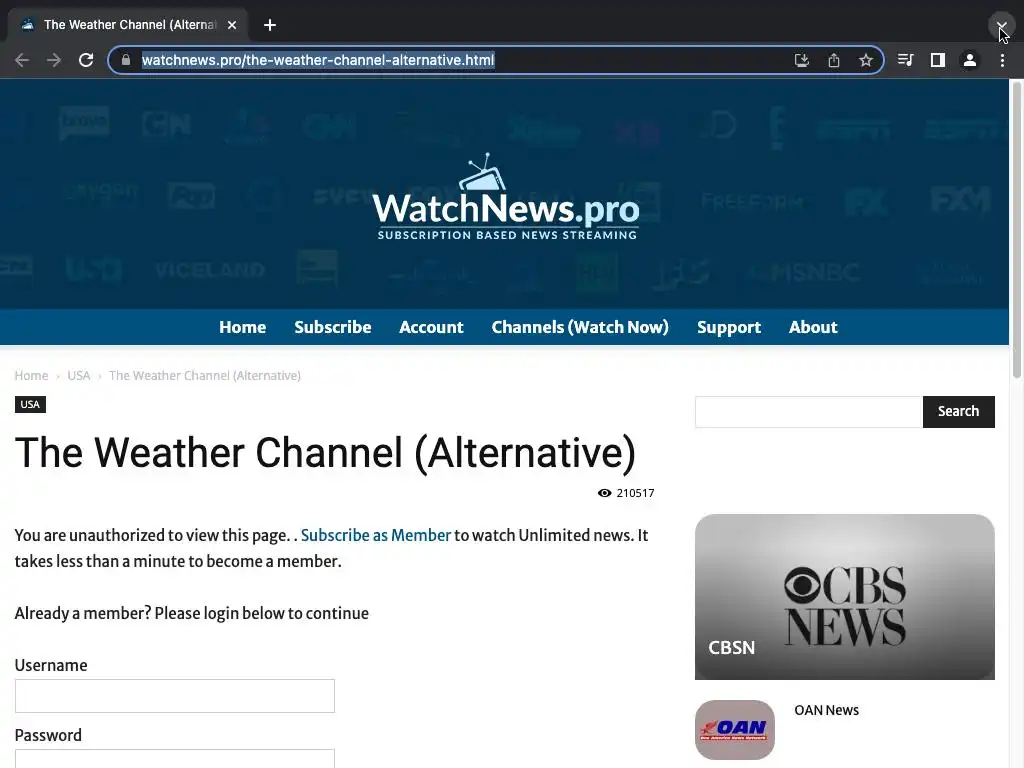Viewport: 1024px width, 768px height.
Task: Click the Subscribe as Member link
Action: [x=376, y=536]
